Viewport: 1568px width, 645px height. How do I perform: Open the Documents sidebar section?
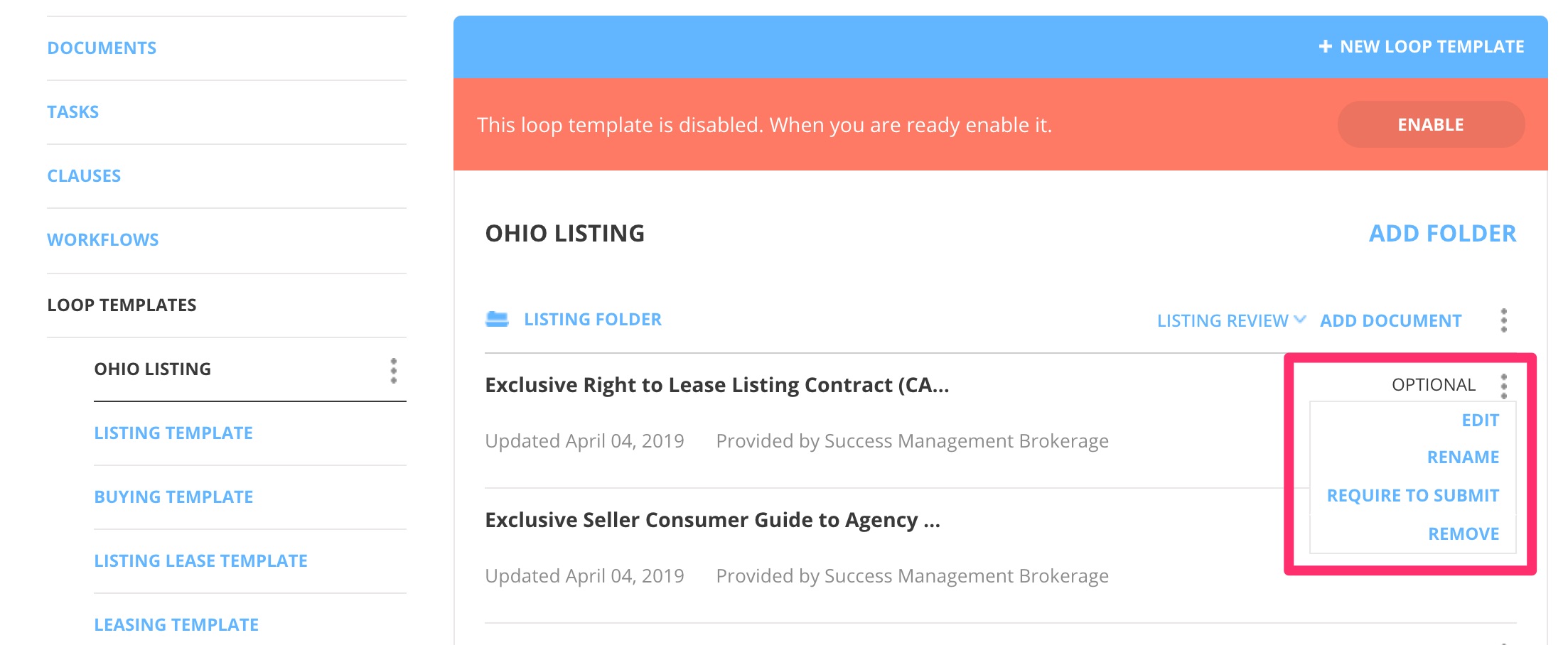(x=102, y=48)
